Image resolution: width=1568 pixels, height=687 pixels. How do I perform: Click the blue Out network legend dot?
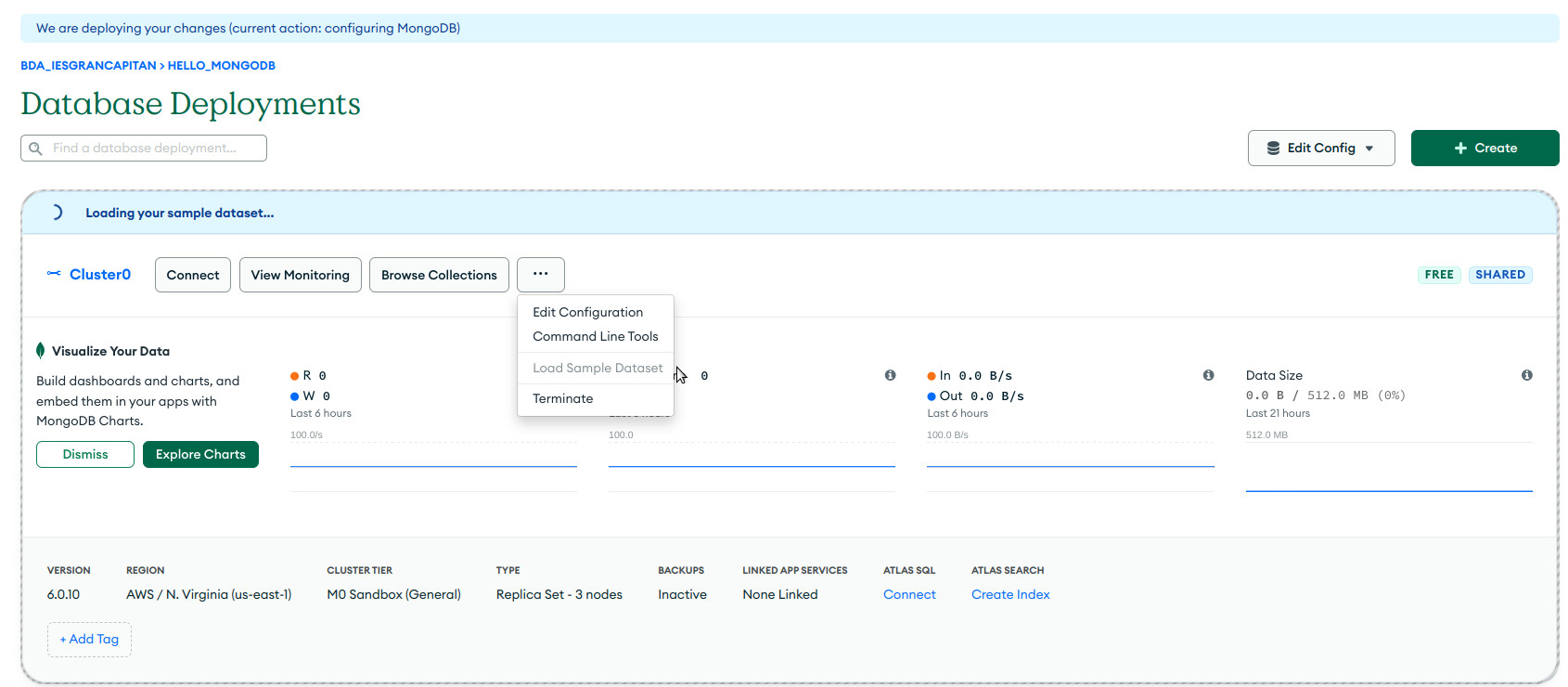[932, 396]
